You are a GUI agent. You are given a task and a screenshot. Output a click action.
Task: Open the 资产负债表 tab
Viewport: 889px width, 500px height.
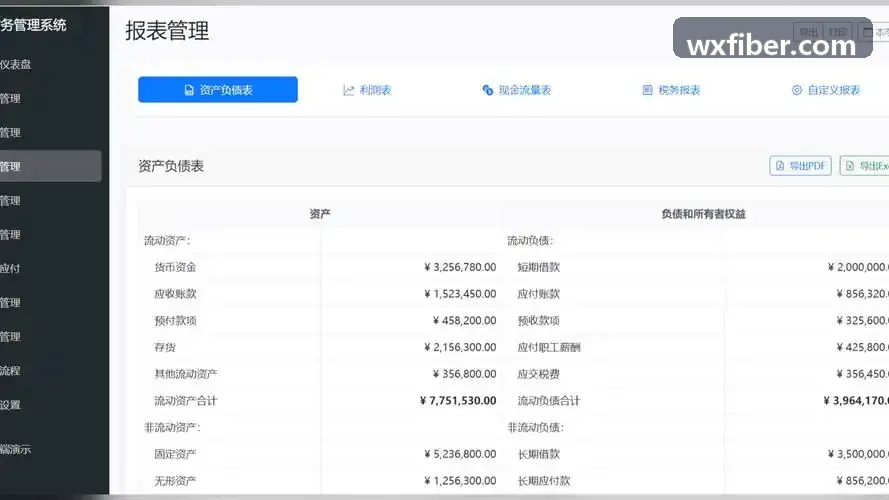[x=218, y=90]
